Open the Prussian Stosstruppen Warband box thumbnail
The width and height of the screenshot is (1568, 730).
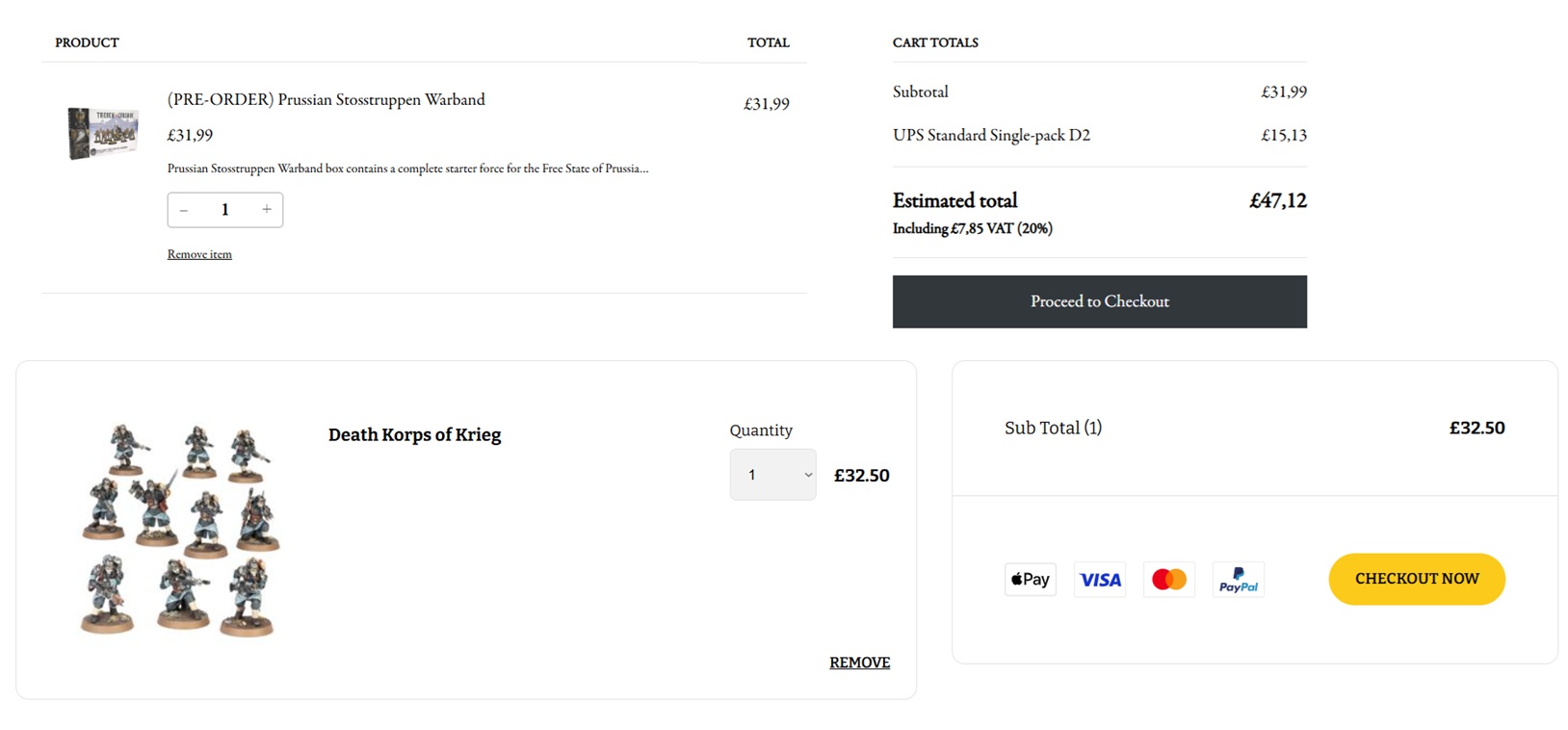tap(103, 133)
